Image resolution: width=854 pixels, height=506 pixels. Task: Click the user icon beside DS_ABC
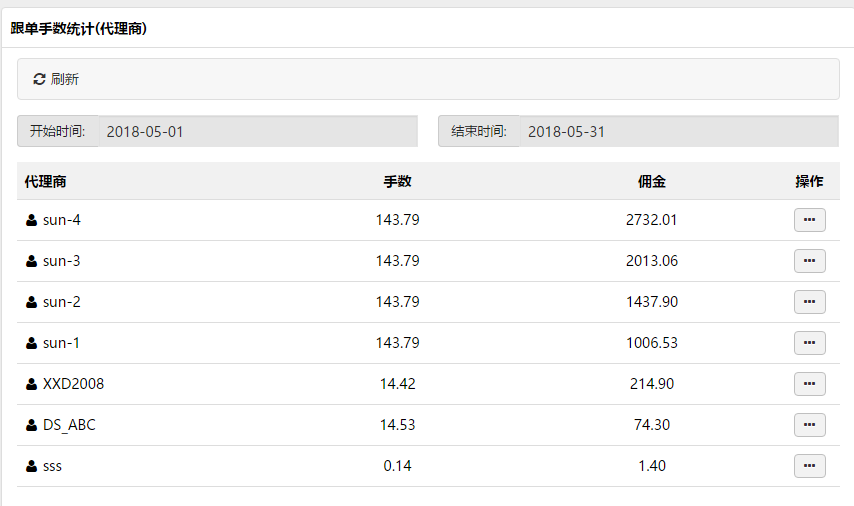click(32, 425)
